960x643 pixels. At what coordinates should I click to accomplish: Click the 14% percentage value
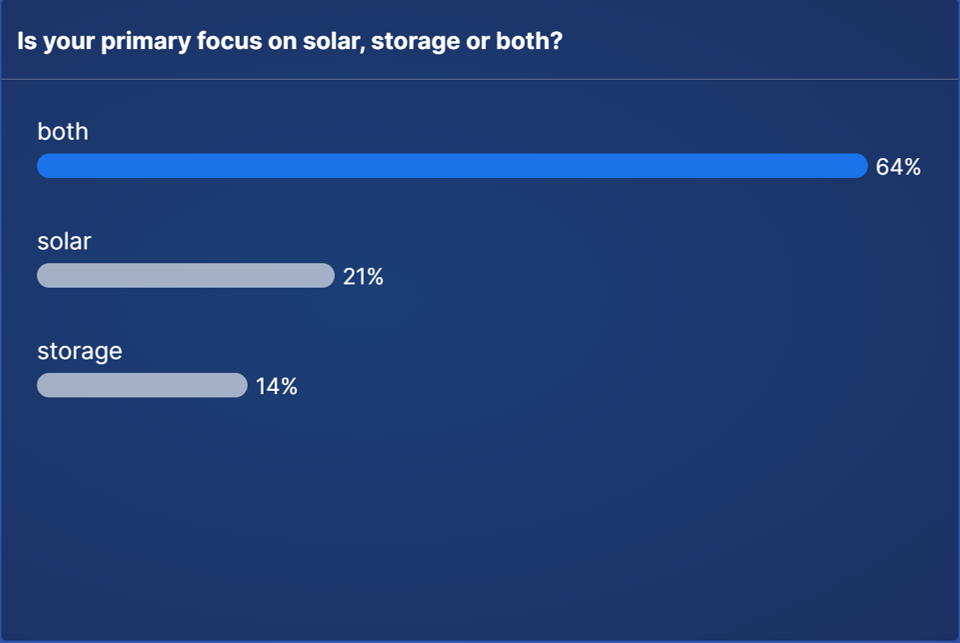click(x=276, y=386)
